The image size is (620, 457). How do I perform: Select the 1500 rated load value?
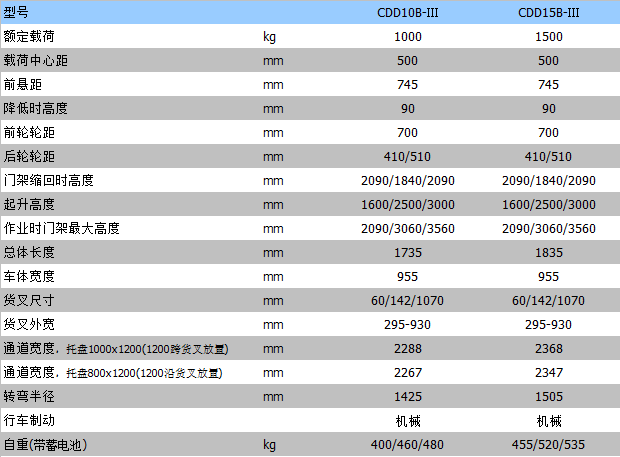[x=548, y=36]
